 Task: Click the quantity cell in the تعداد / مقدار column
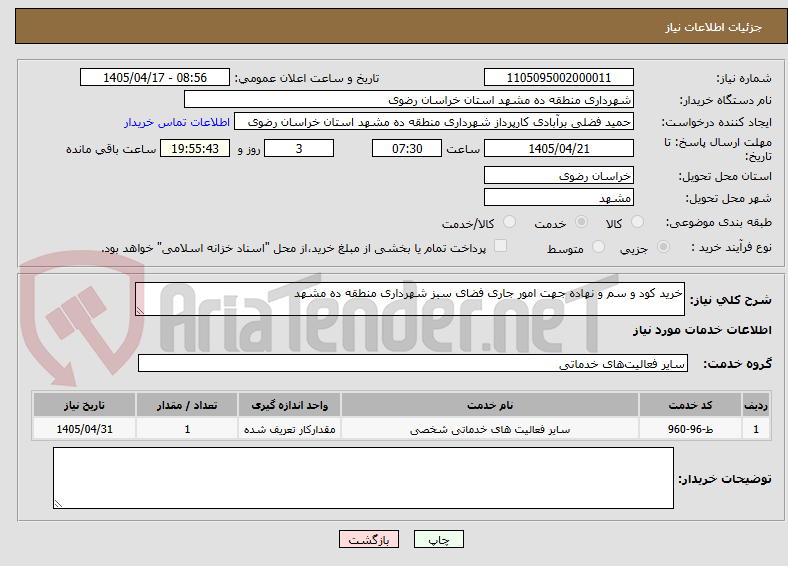pyautogui.click(x=187, y=429)
